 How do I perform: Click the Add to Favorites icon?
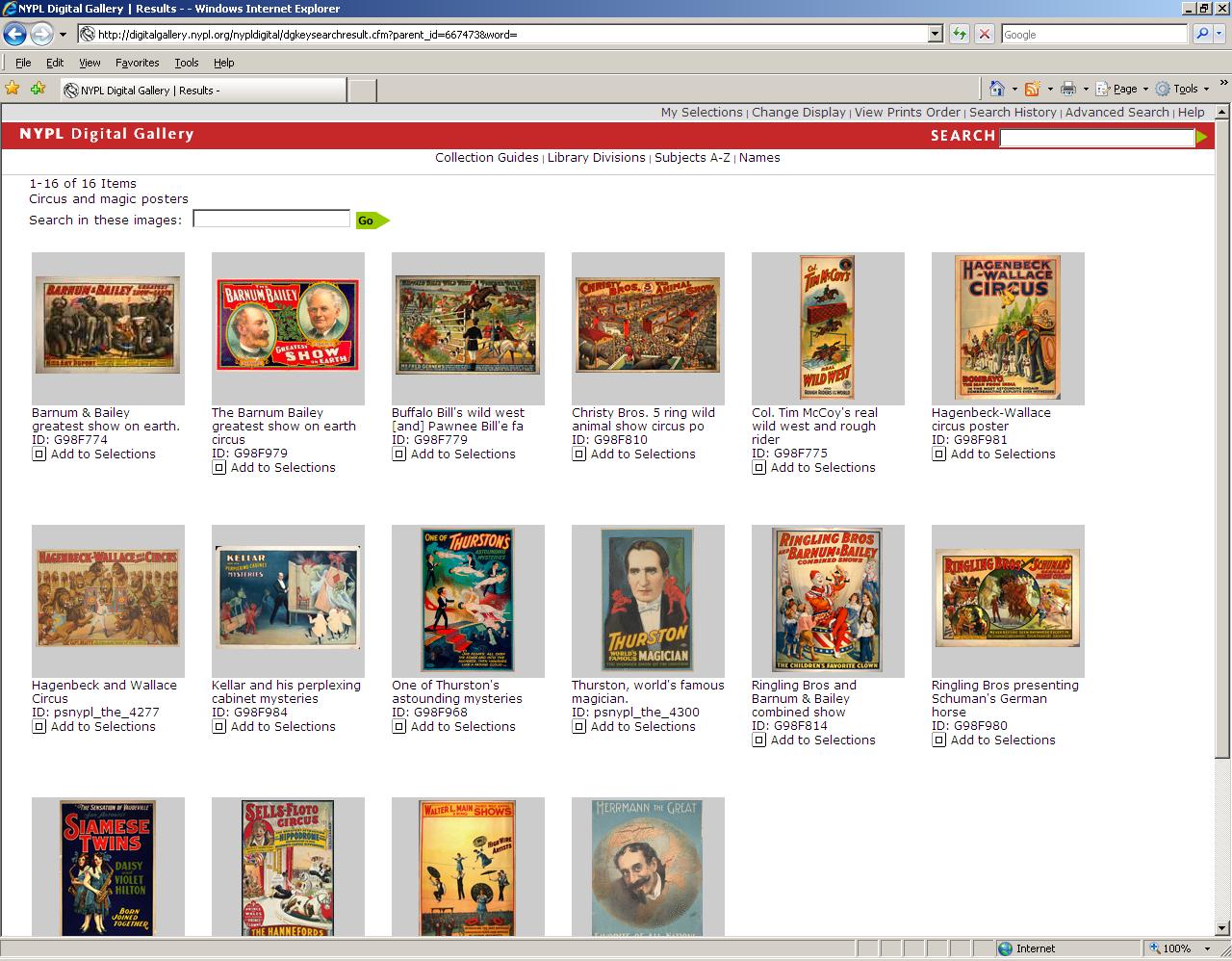click(38, 89)
